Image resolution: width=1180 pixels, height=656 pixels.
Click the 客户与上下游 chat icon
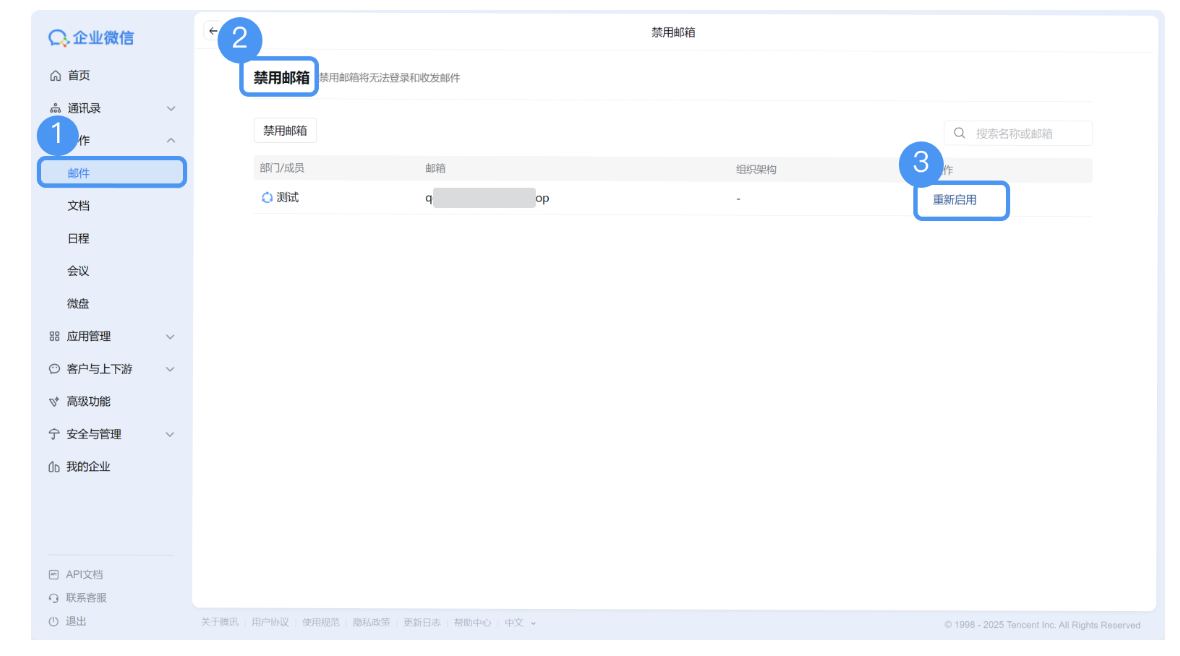[54, 369]
